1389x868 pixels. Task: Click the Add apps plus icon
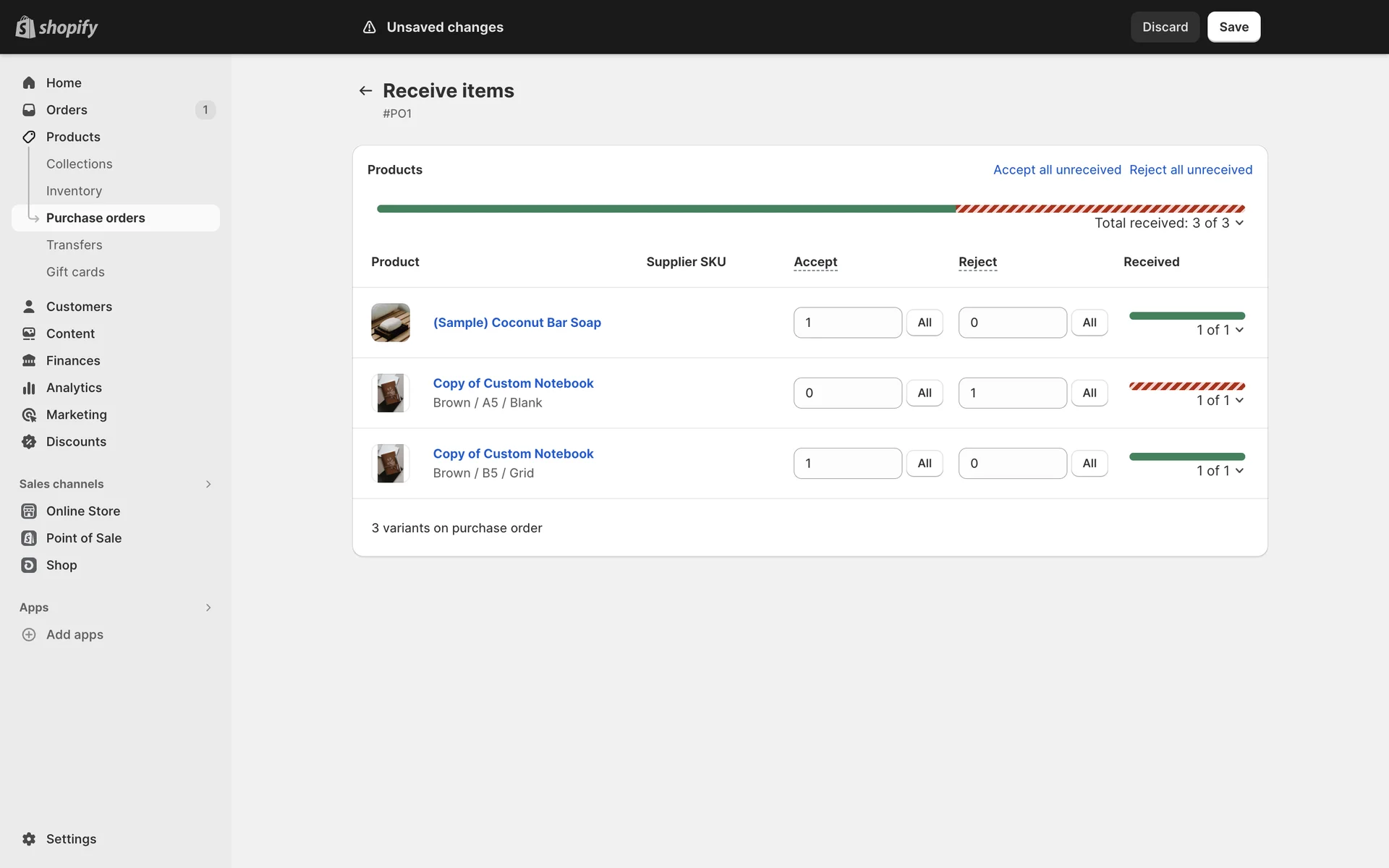[x=29, y=634]
